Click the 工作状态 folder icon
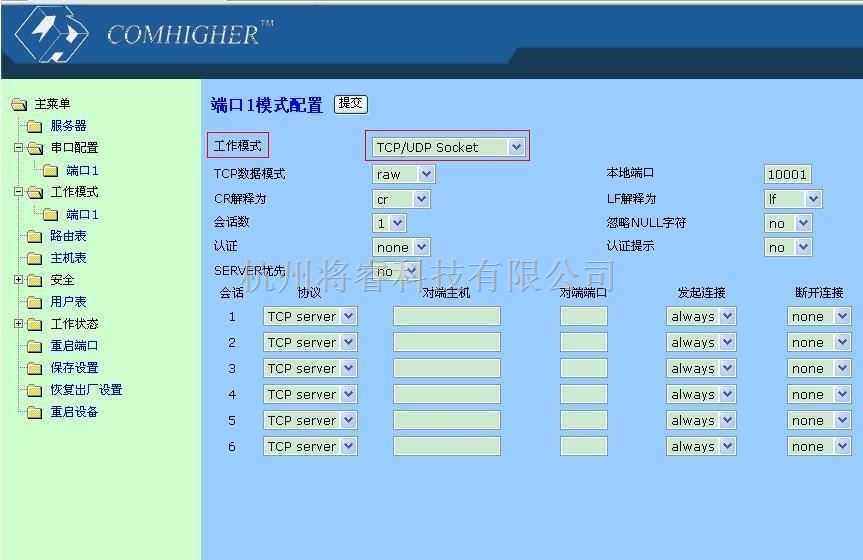Screen dimensions: 863x560 (x=35, y=324)
